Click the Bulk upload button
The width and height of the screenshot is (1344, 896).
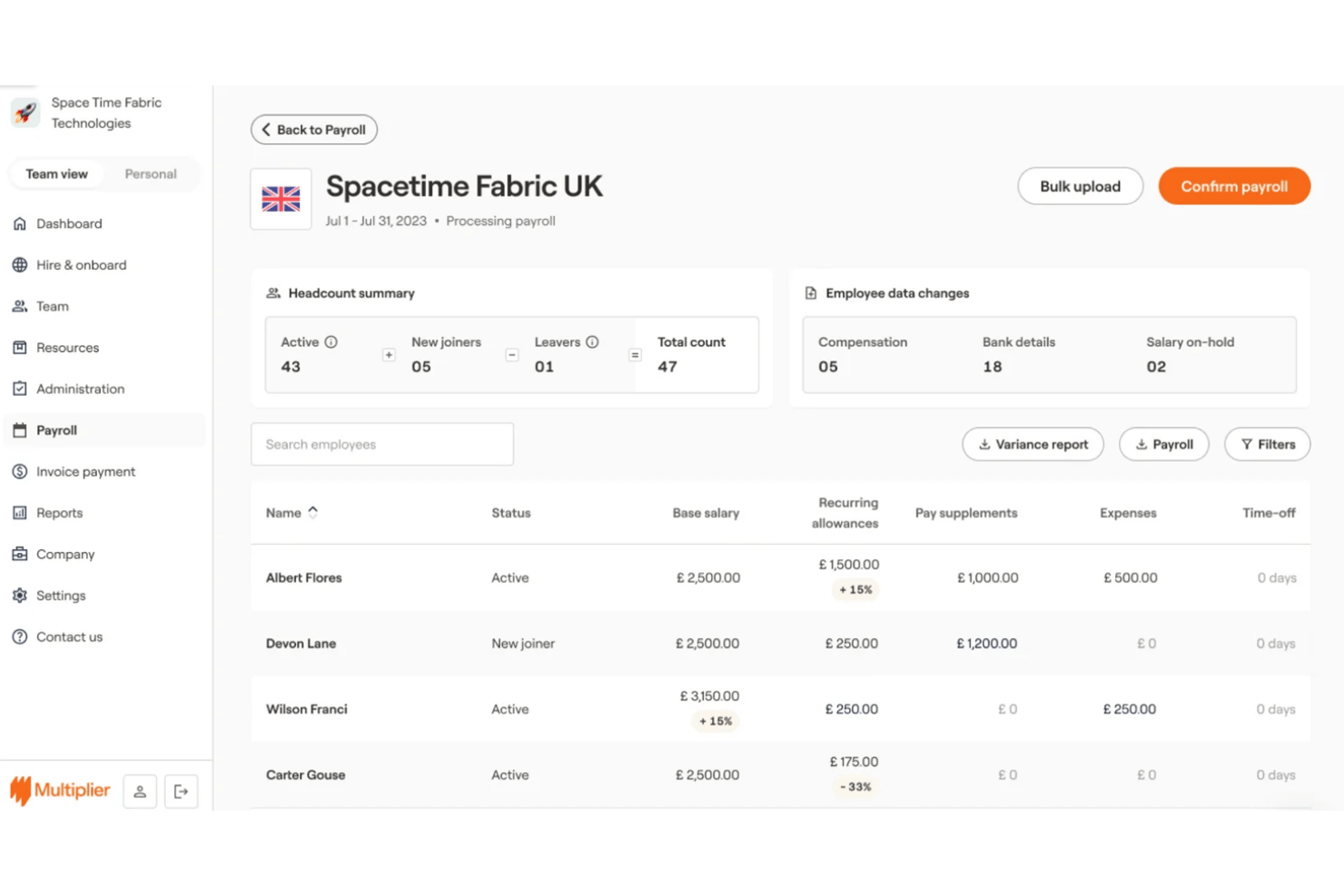(1080, 186)
